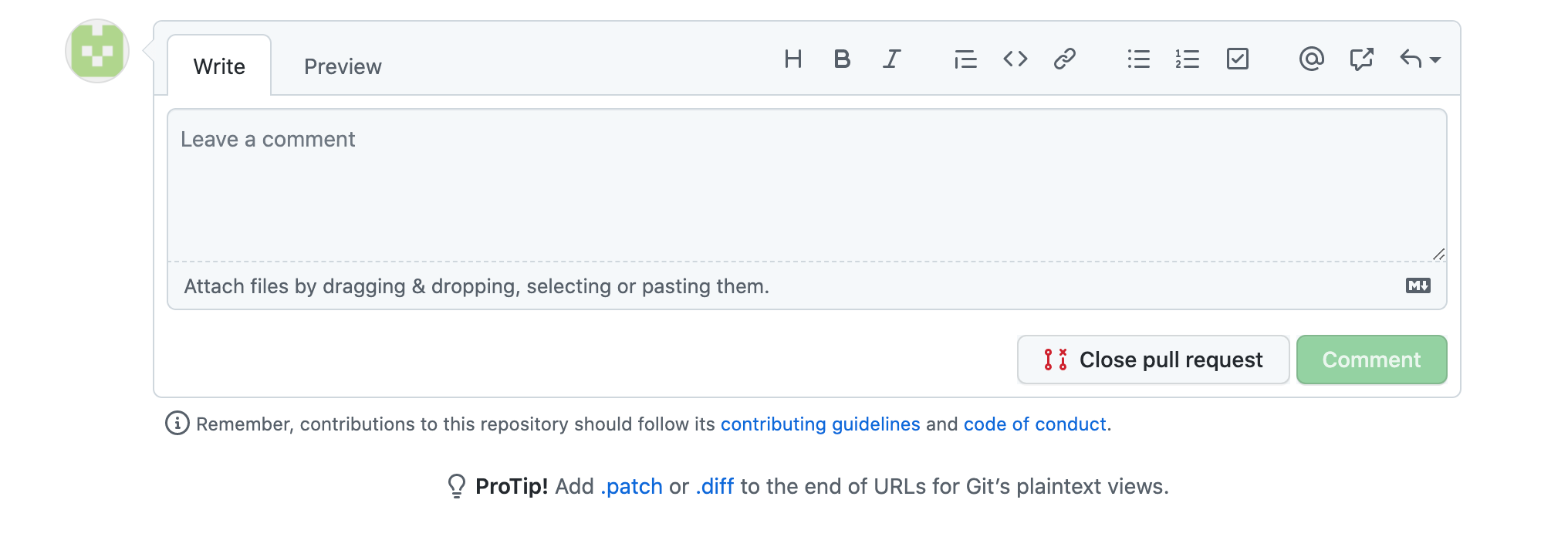Click the Markdown supported icon
Image resolution: width=1568 pixels, height=537 pixels.
(x=1418, y=286)
